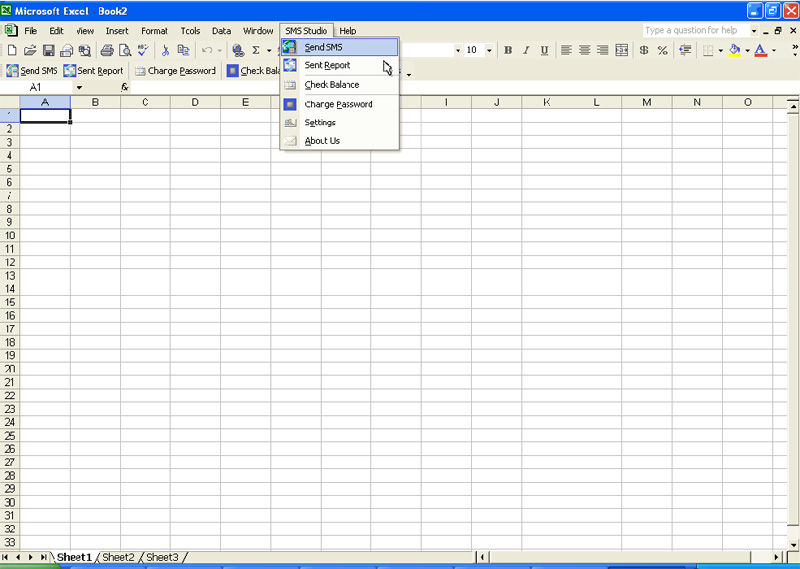Open the Help menu
800x569 pixels.
347,31
